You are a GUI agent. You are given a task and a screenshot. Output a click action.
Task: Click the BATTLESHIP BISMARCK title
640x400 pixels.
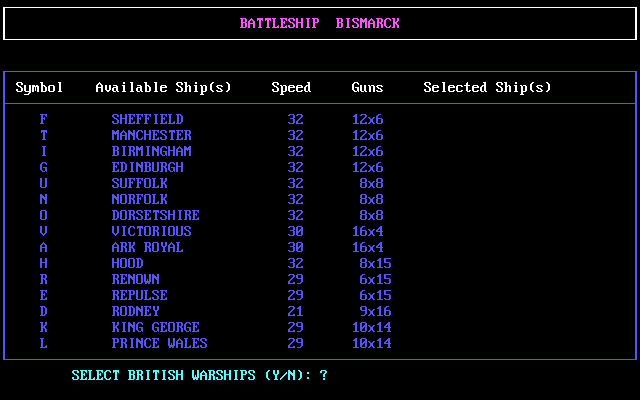click(320, 23)
